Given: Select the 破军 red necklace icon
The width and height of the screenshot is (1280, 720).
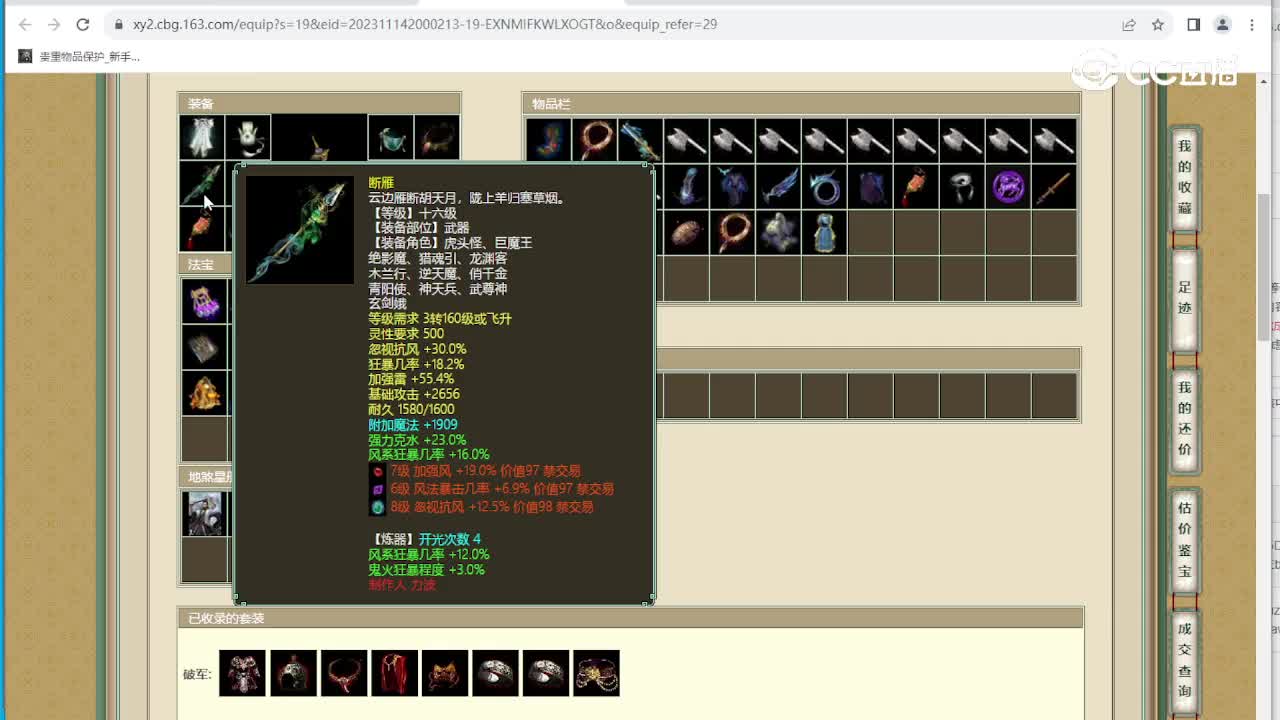Looking at the screenshot, I should pos(344,673).
